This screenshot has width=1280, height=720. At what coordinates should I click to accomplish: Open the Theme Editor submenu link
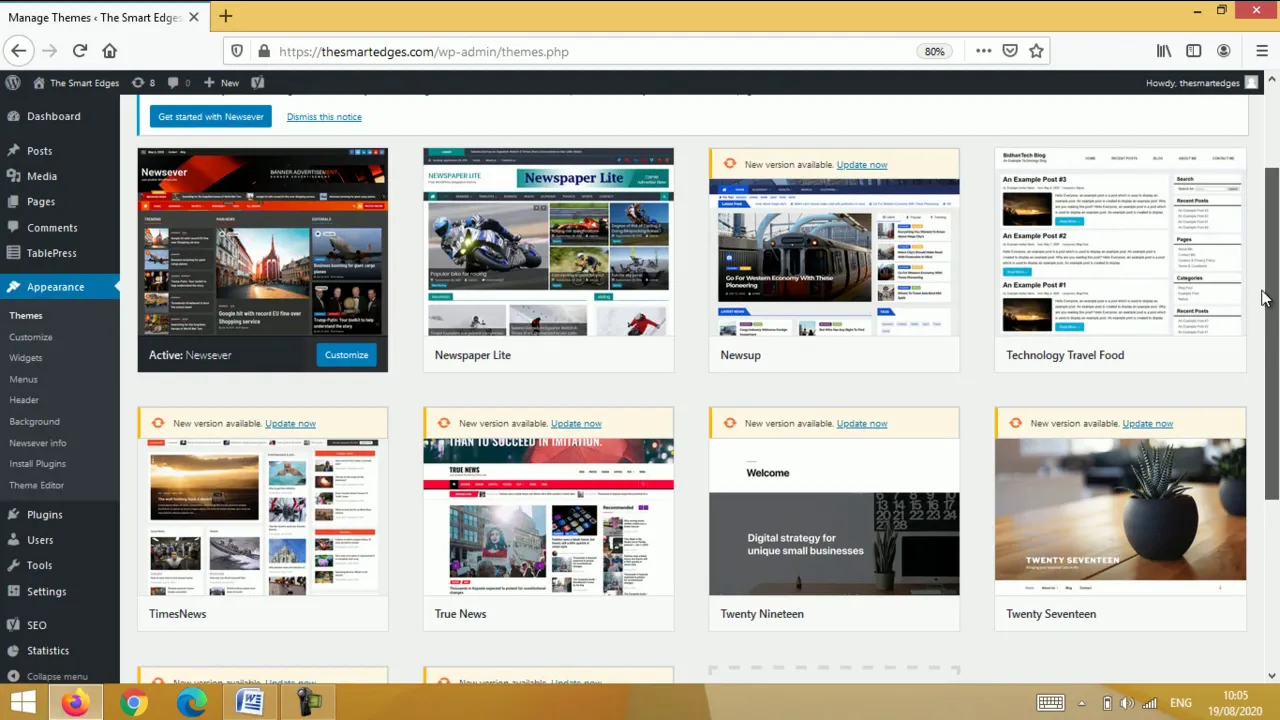pyautogui.click(x=37, y=485)
